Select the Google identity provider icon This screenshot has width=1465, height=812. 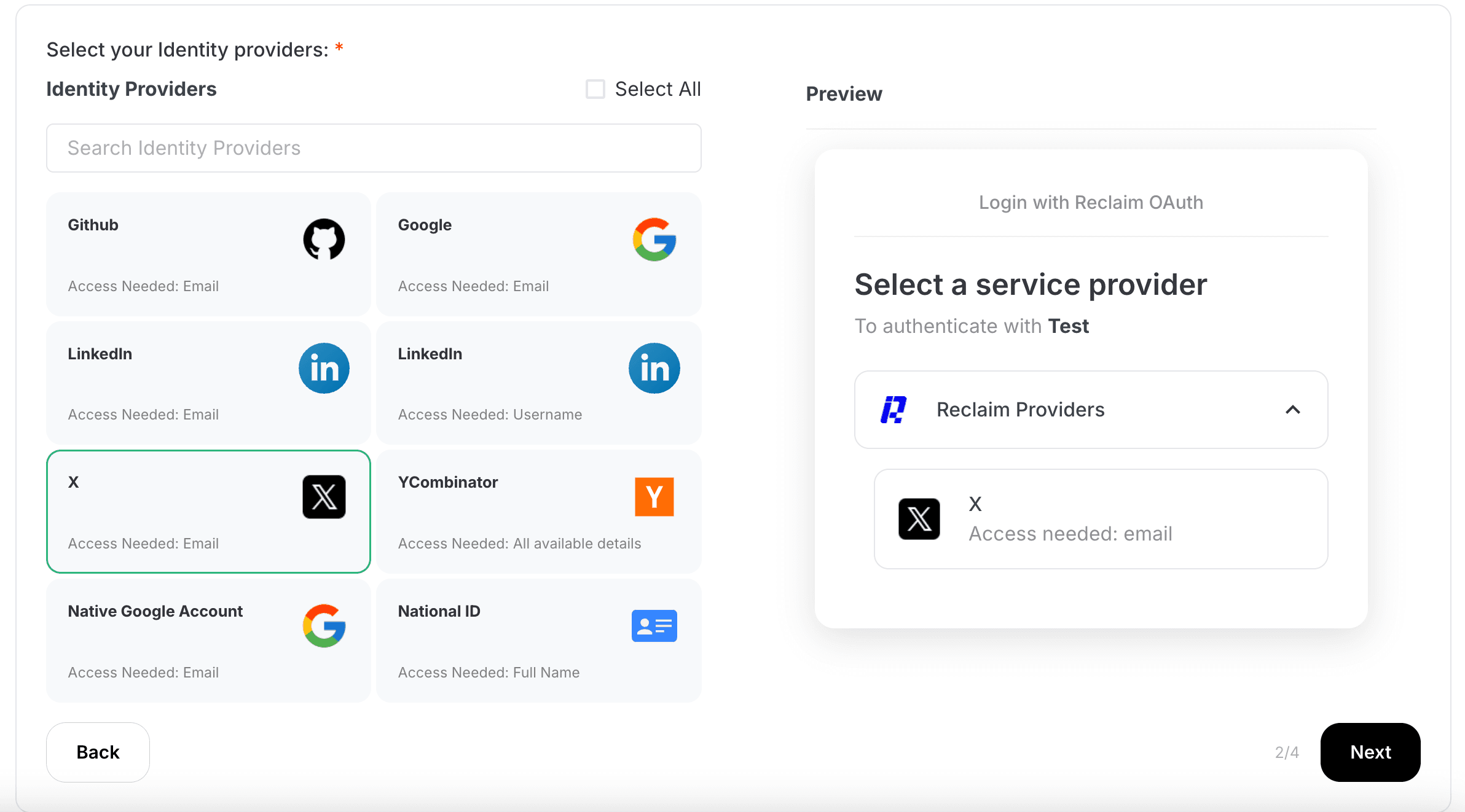point(655,239)
